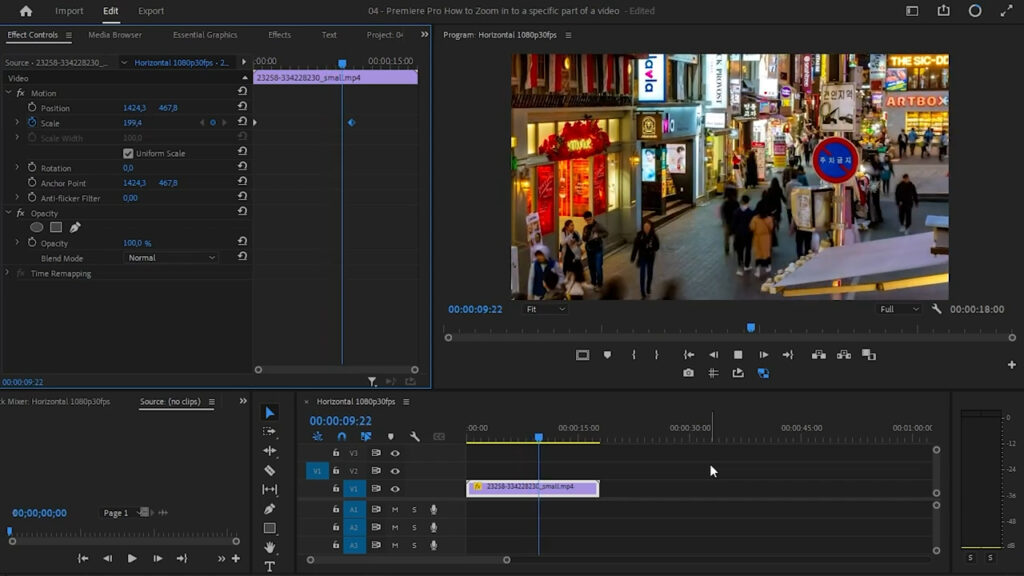Go to the Home screen icon
1024x576 pixels.
(25, 11)
